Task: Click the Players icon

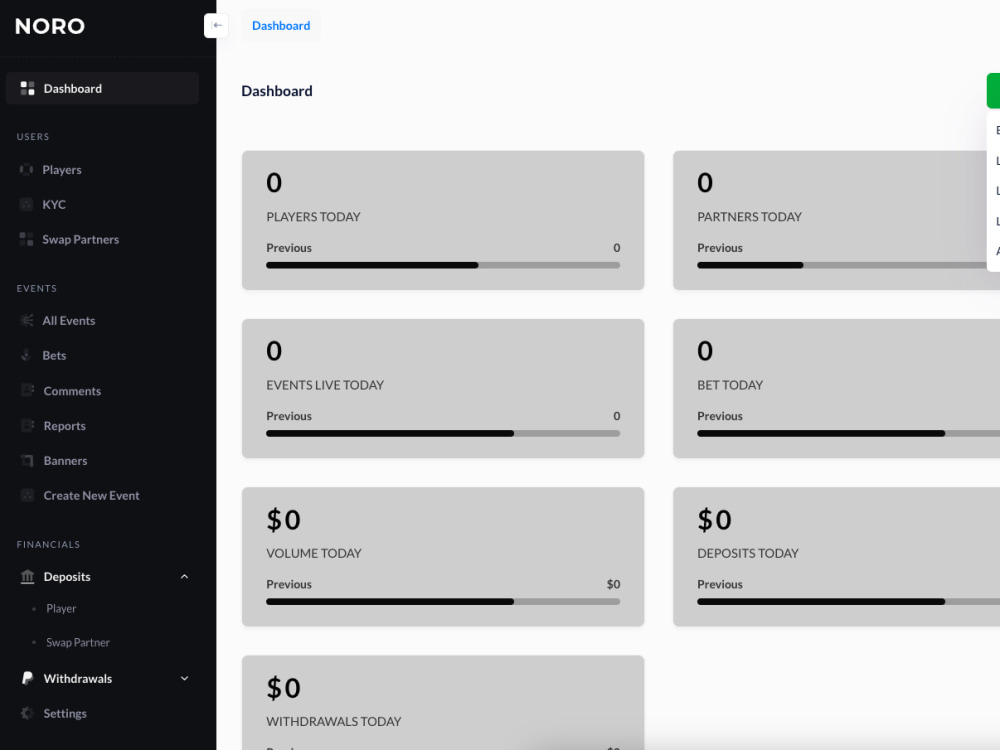Action: [26, 170]
